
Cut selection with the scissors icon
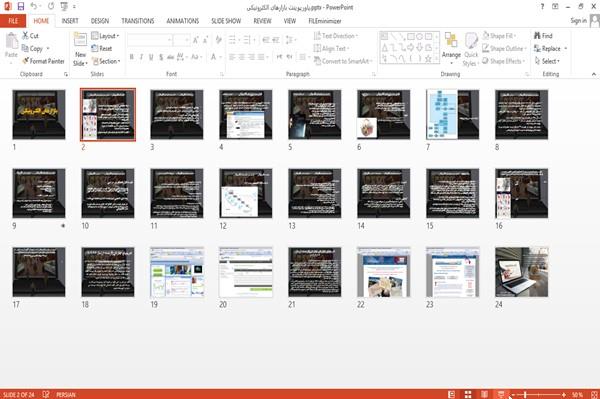25,36
